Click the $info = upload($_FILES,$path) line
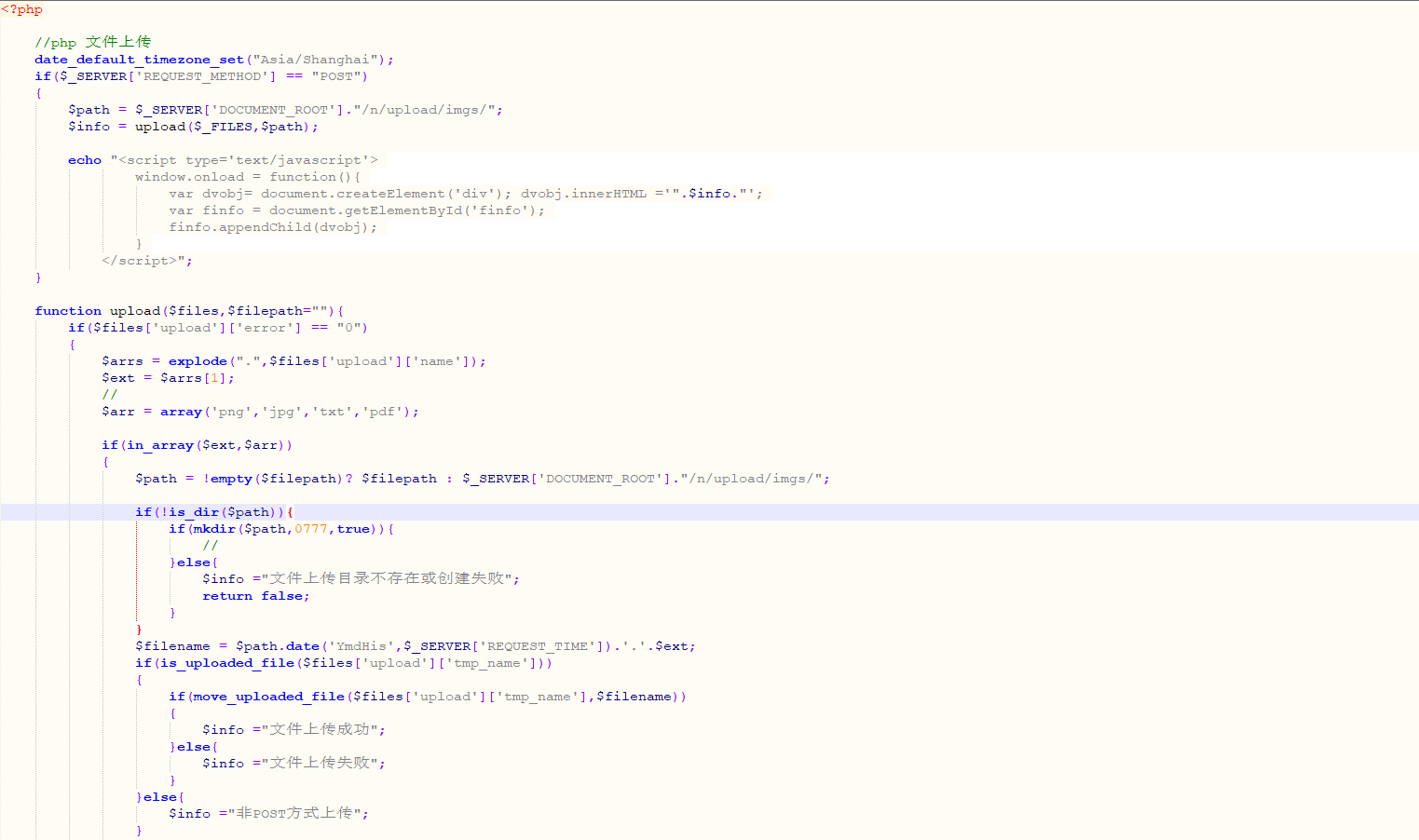This screenshot has height=840, width=1419. (193, 127)
